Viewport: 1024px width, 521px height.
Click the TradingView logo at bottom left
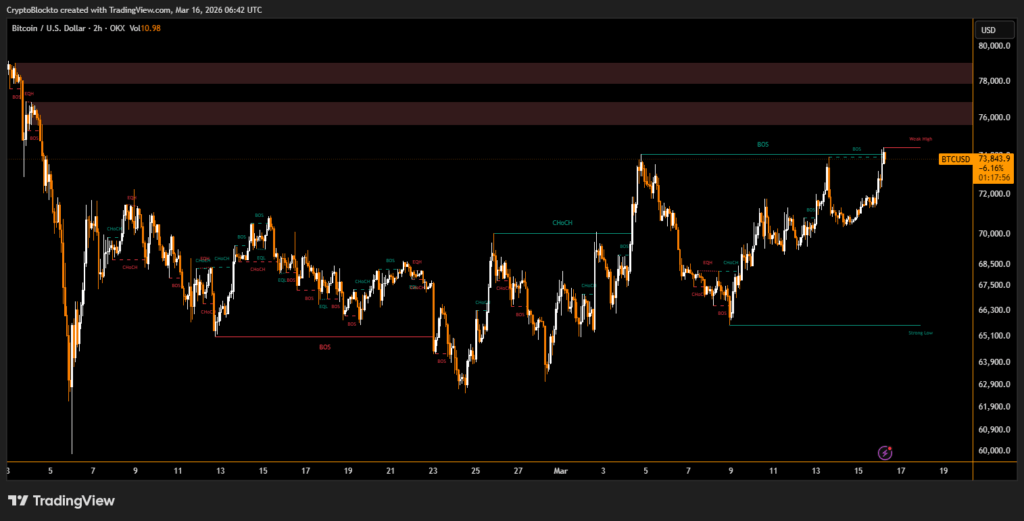[x=61, y=500]
